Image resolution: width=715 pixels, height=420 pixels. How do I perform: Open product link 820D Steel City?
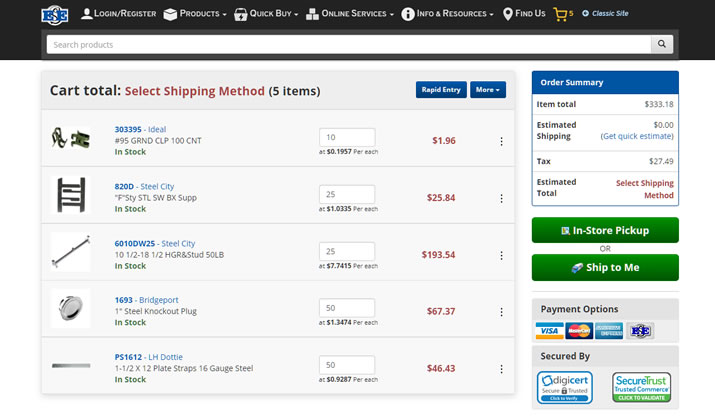[144, 187]
